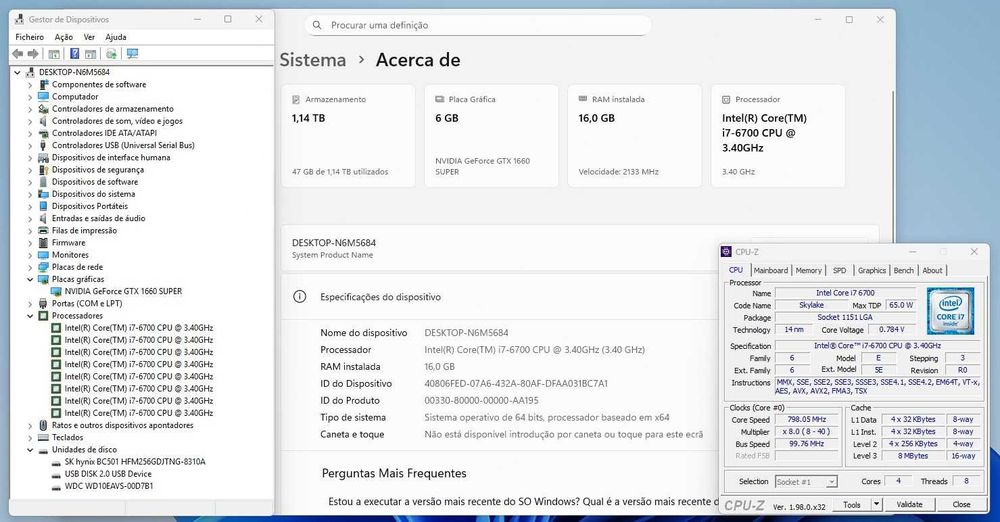Viewport: 1000px width, 522px height.
Task: Expand Controladores de armazenamento node
Action: [x=30, y=109]
